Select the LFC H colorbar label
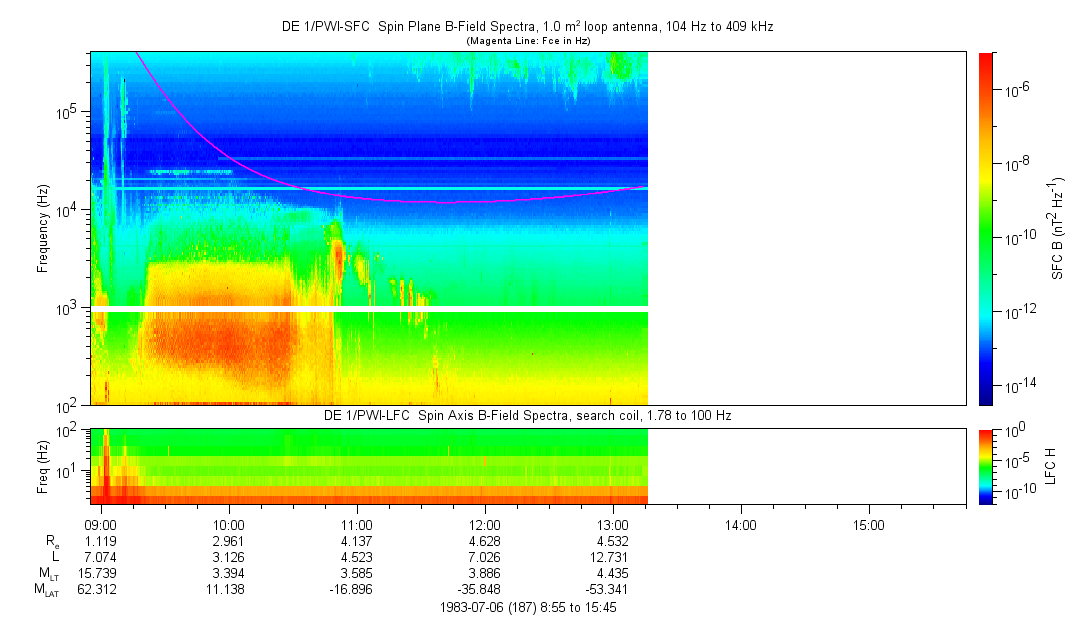This screenshot has width=1083, height=620. (x=1051, y=466)
